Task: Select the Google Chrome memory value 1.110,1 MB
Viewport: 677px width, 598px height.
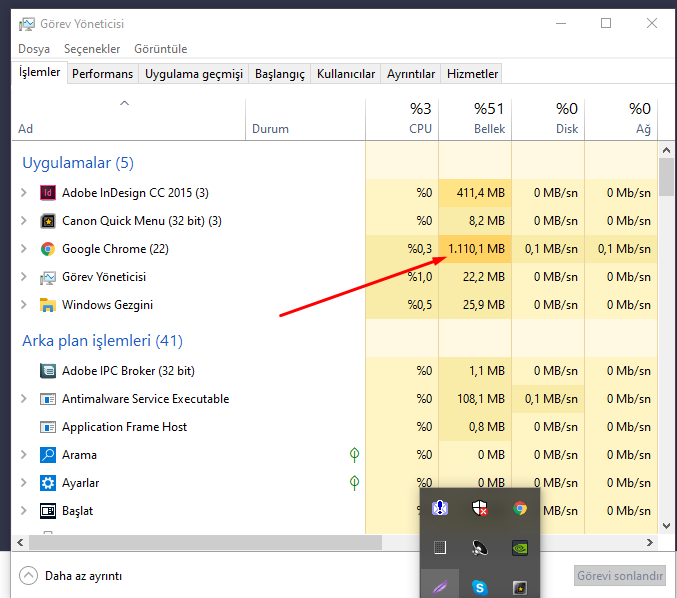Action: 476,249
